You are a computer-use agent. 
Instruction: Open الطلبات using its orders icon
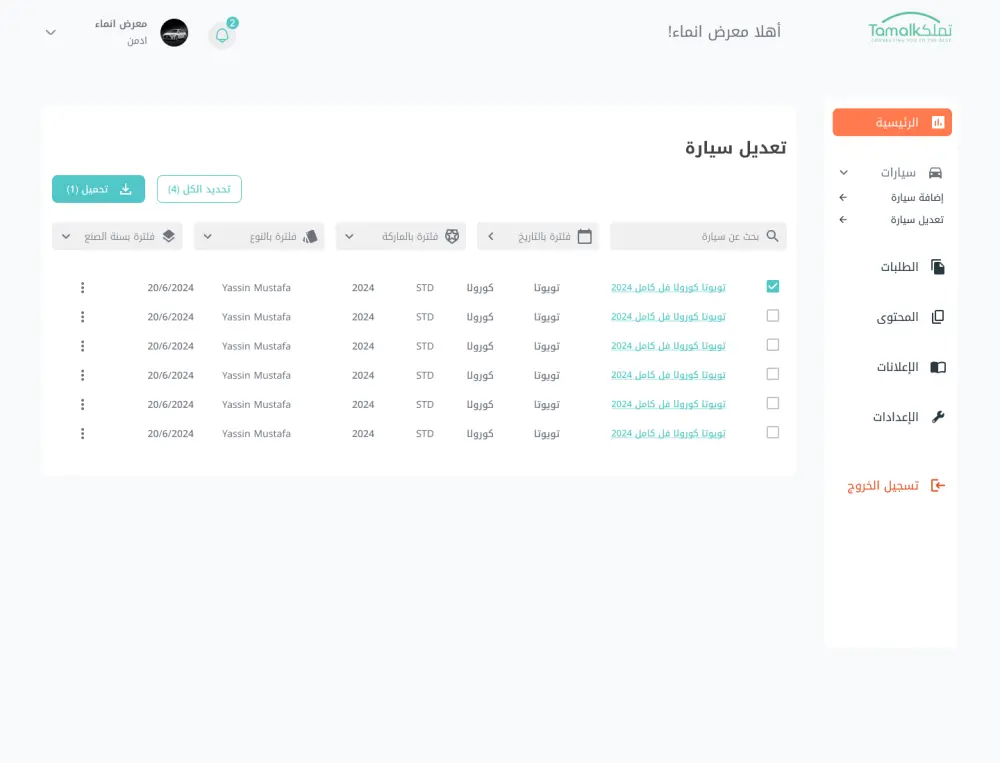(x=937, y=265)
